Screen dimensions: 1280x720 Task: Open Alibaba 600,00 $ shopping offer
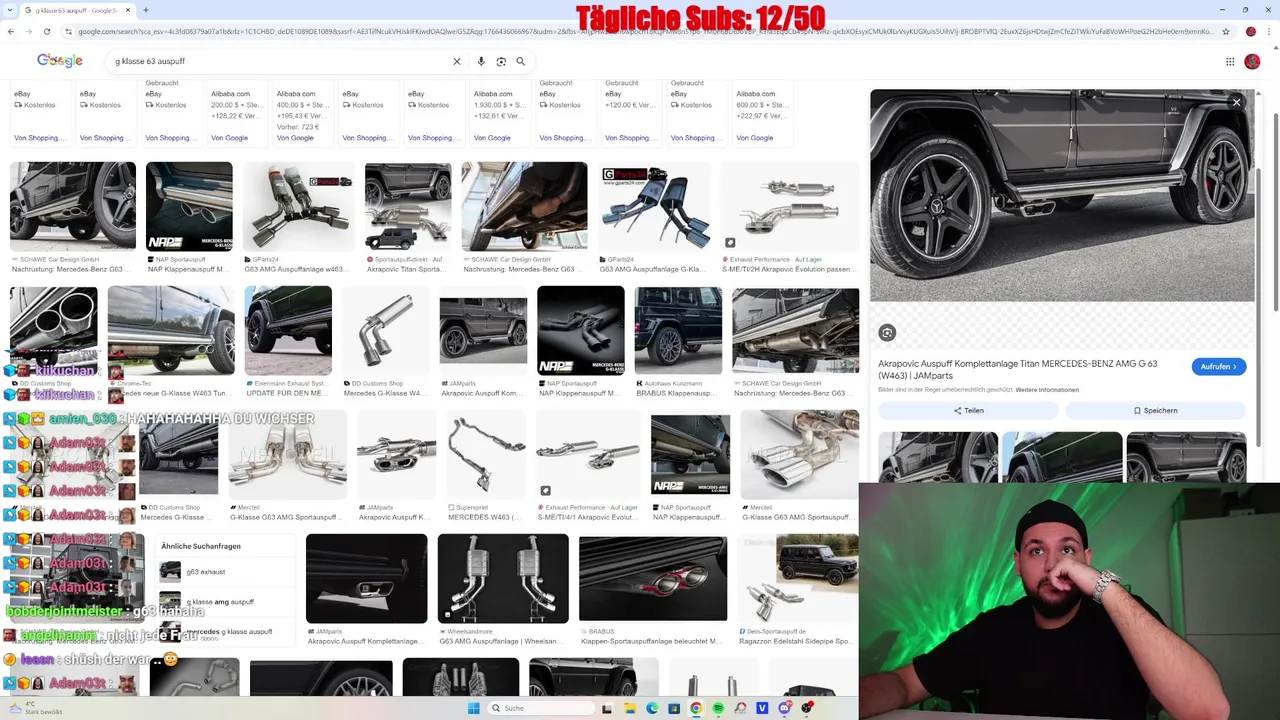click(762, 114)
